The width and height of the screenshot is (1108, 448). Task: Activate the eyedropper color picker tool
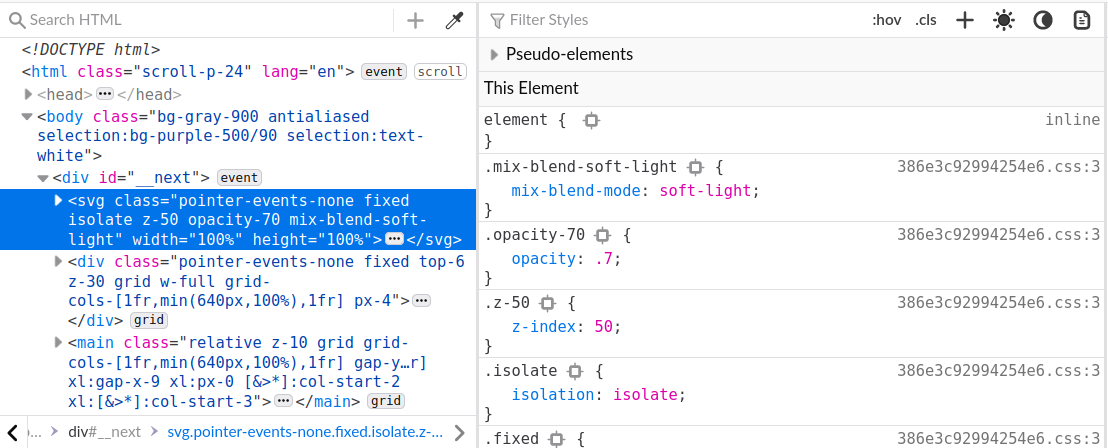[454, 20]
